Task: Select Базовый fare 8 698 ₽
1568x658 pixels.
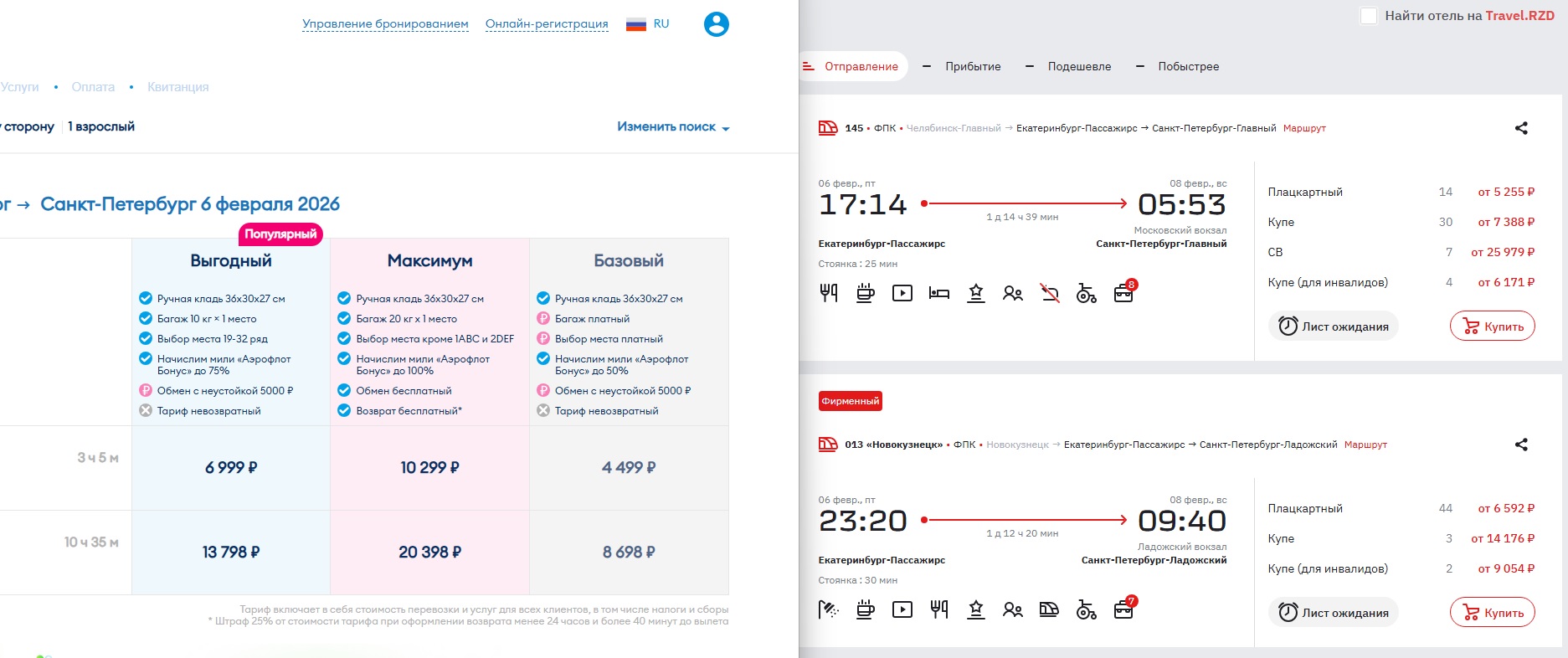Action: click(629, 553)
